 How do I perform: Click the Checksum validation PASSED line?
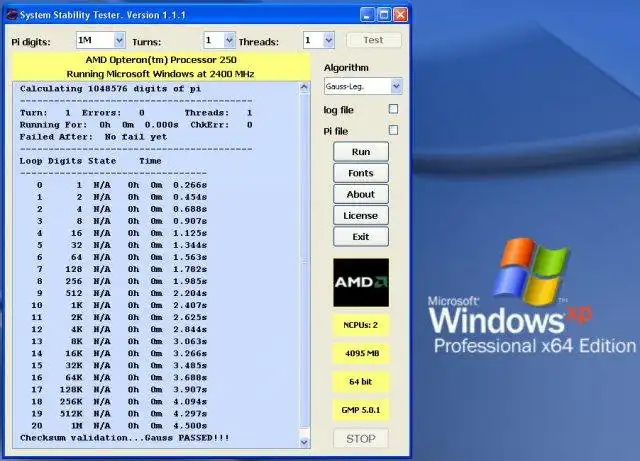click(x=124, y=438)
